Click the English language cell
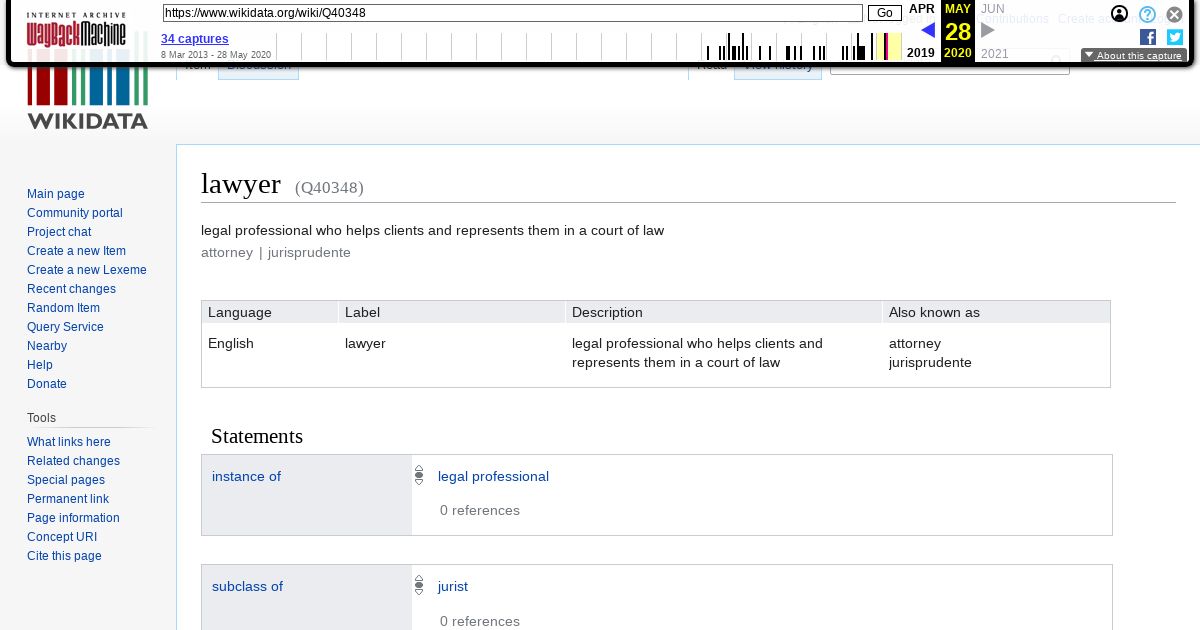This screenshot has width=1200, height=630. tap(231, 343)
